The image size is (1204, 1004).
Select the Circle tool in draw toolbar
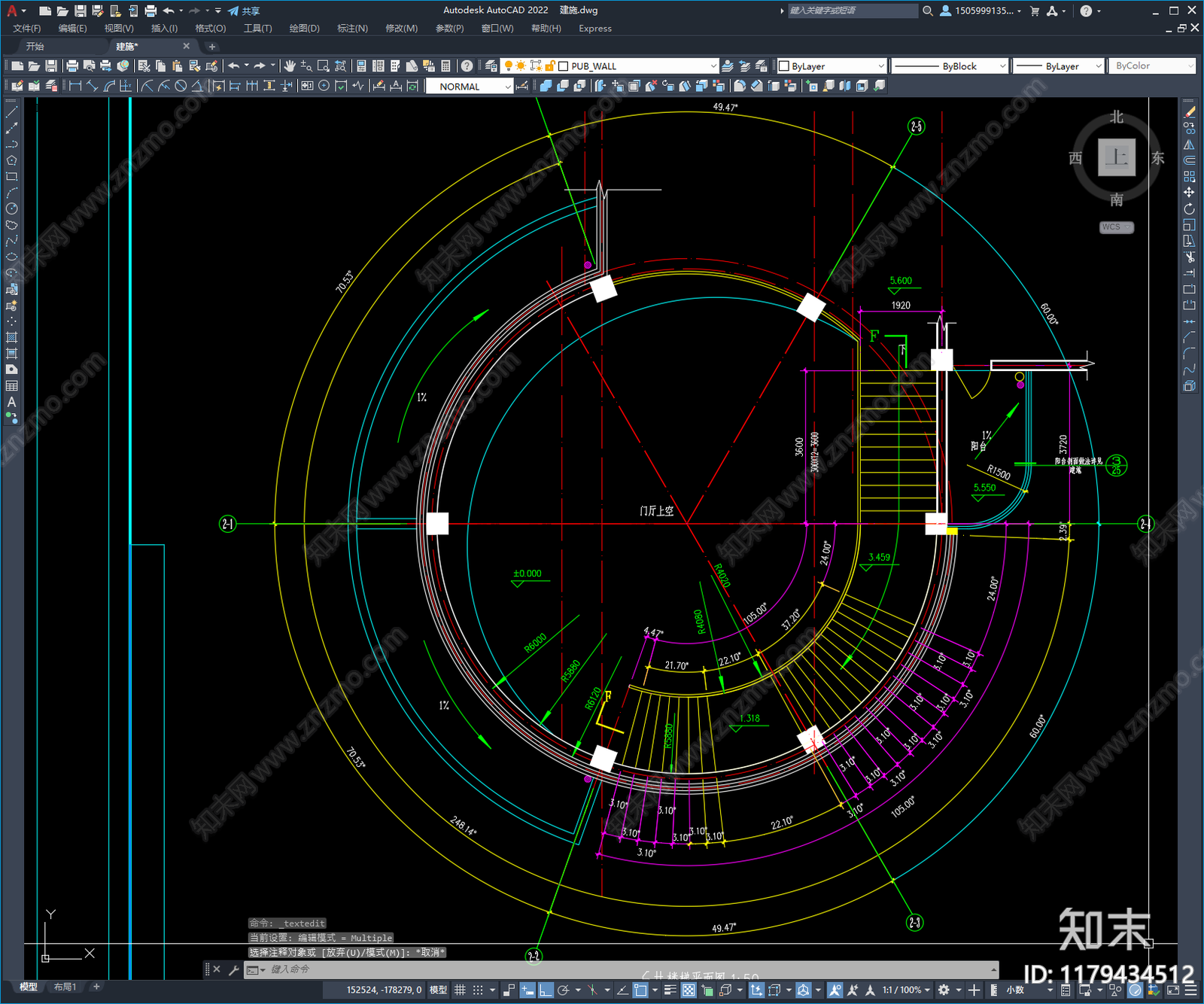11,208
